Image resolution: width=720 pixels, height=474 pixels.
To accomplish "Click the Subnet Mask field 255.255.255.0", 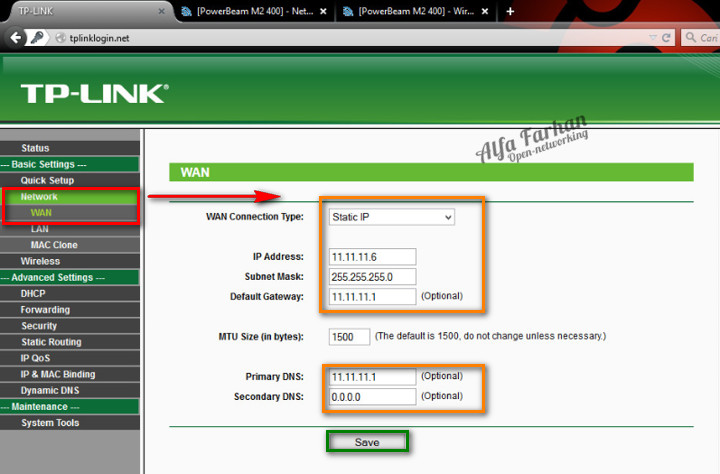I will click(x=372, y=277).
